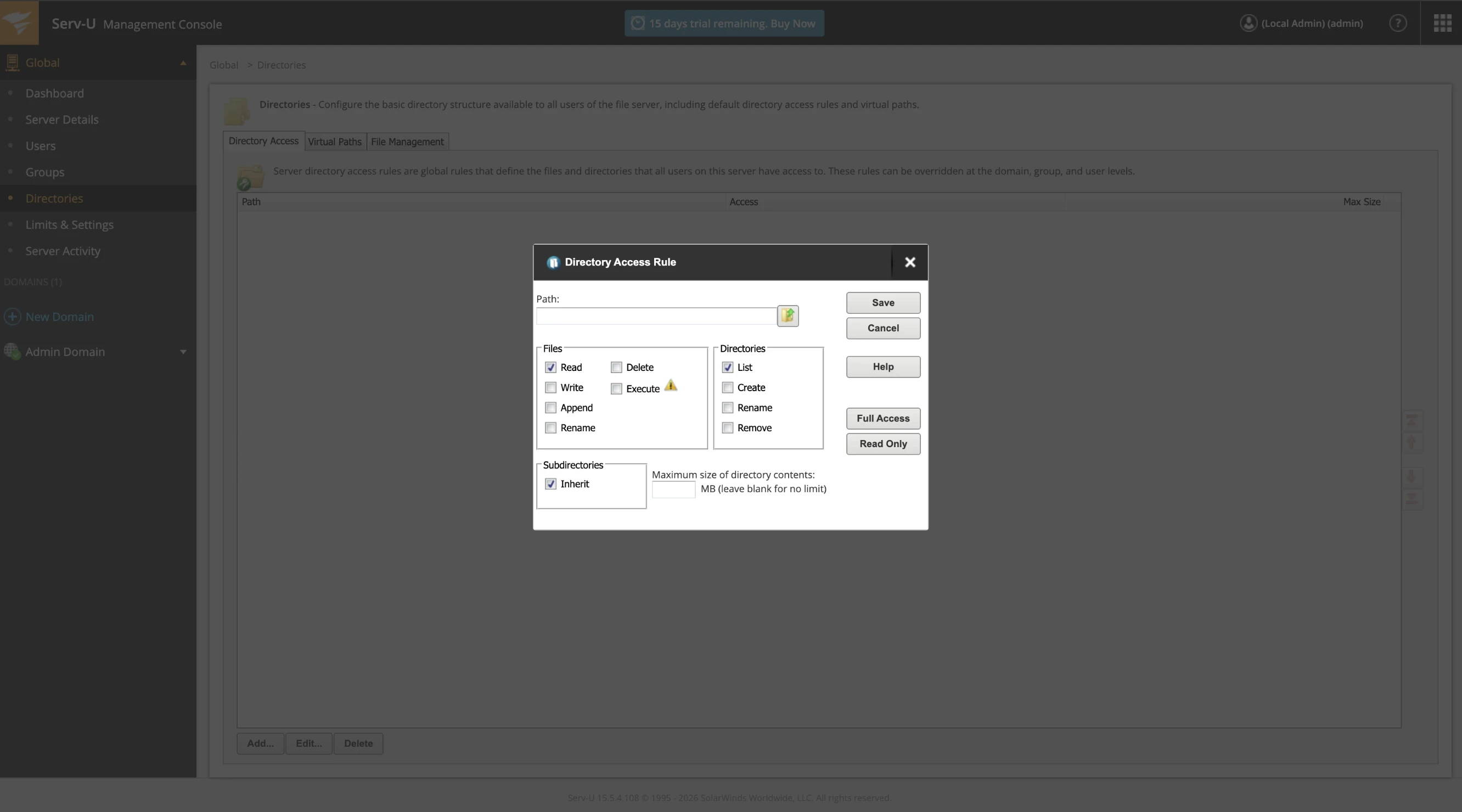1462x812 pixels.
Task: Click the trial Buy Now banner
Action: [724, 23]
